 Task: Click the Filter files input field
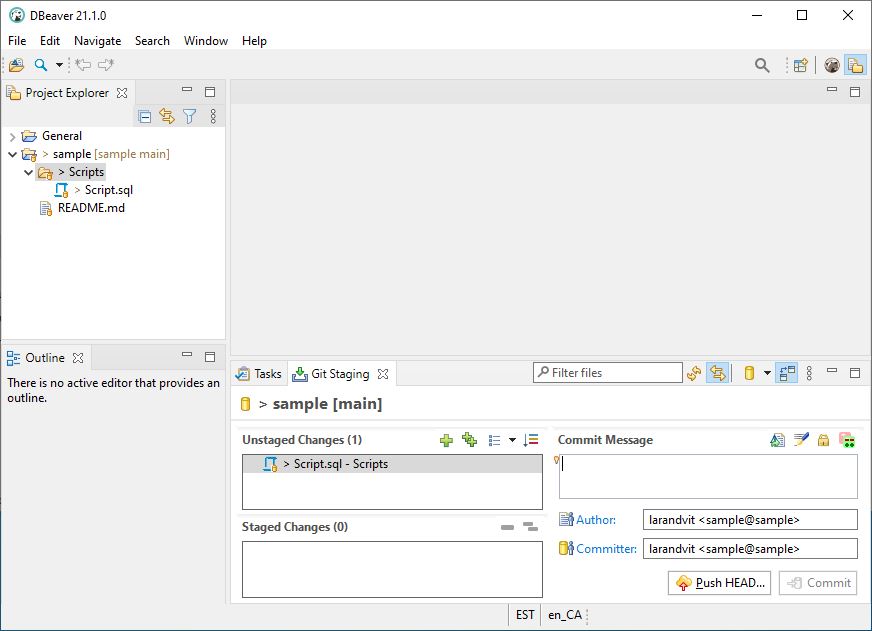point(607,372)
